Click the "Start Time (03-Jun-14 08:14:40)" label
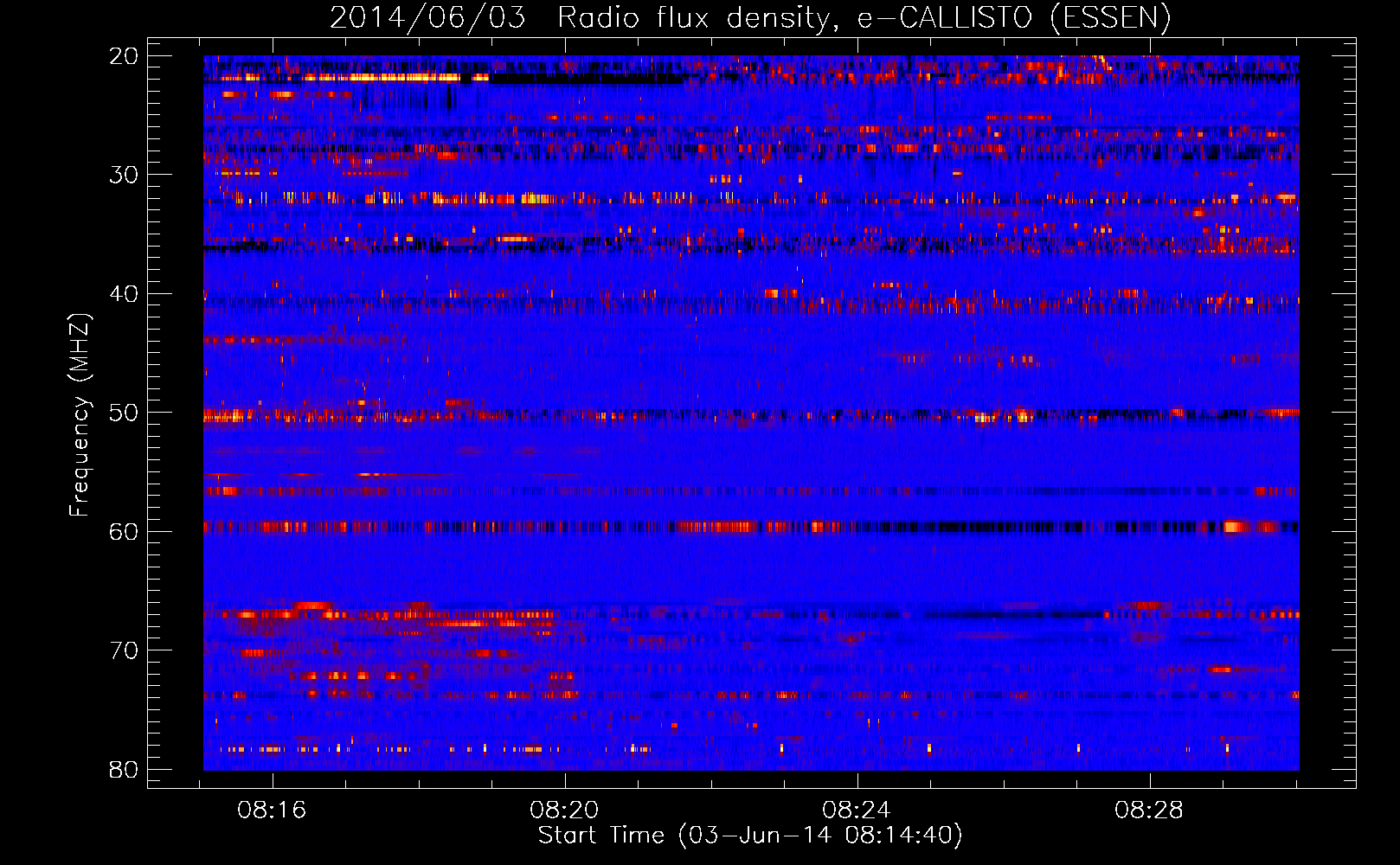The width and height of the screenshot is (1400, 865). point(750,836)
